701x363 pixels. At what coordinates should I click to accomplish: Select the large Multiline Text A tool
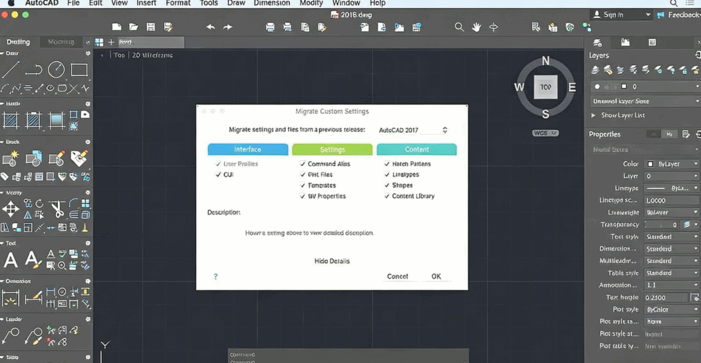tap(11, 260)
